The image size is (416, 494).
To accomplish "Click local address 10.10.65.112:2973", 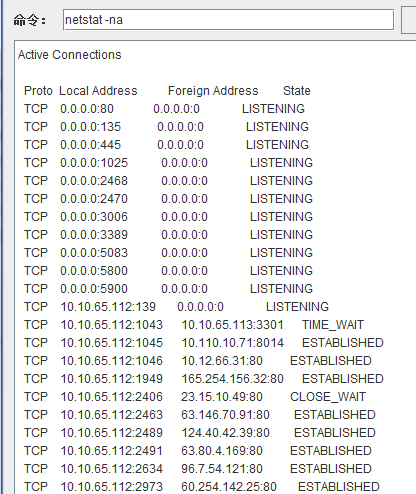I will (x=111, y=487).
